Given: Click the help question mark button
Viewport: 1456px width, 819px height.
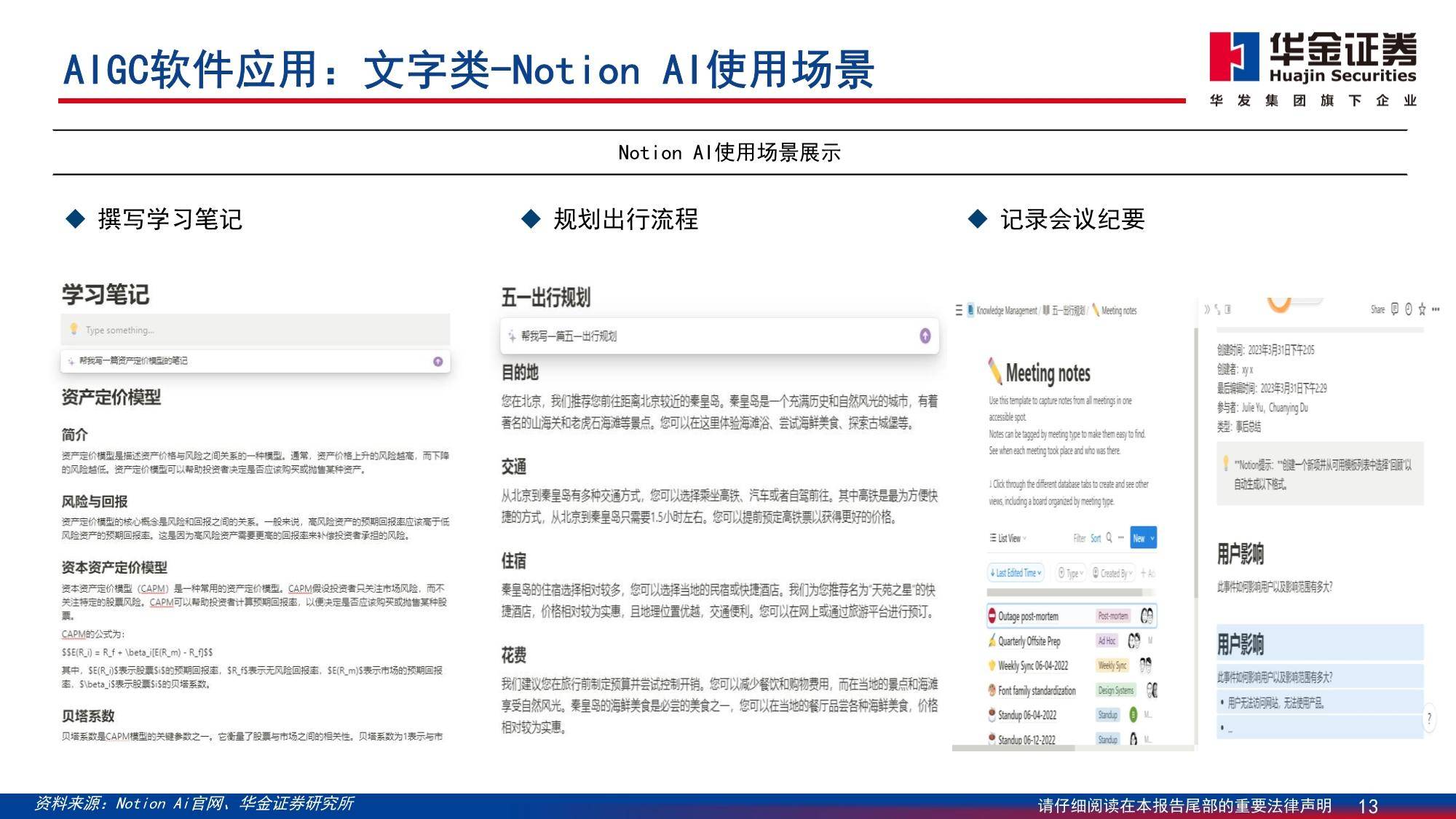Looking at the screenshot, I should click(1429, 719).
